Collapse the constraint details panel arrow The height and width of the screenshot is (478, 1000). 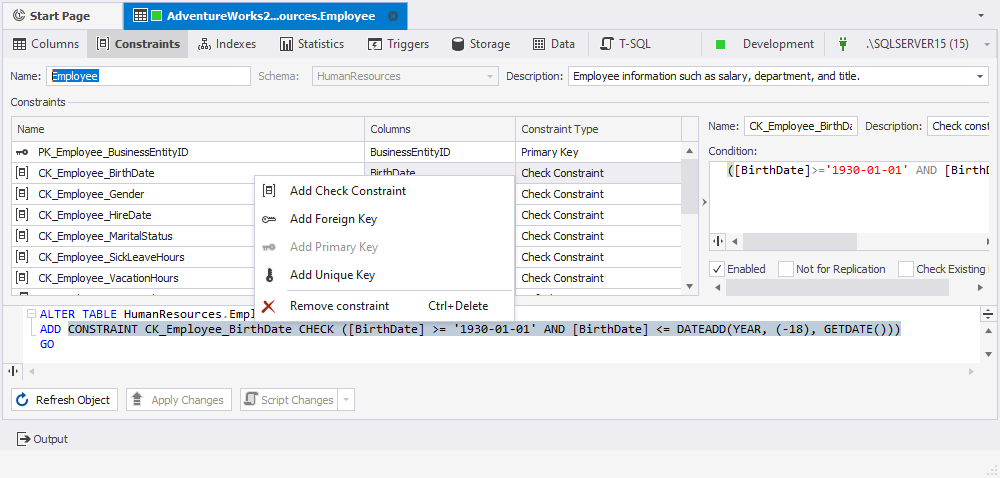point(704,202)
